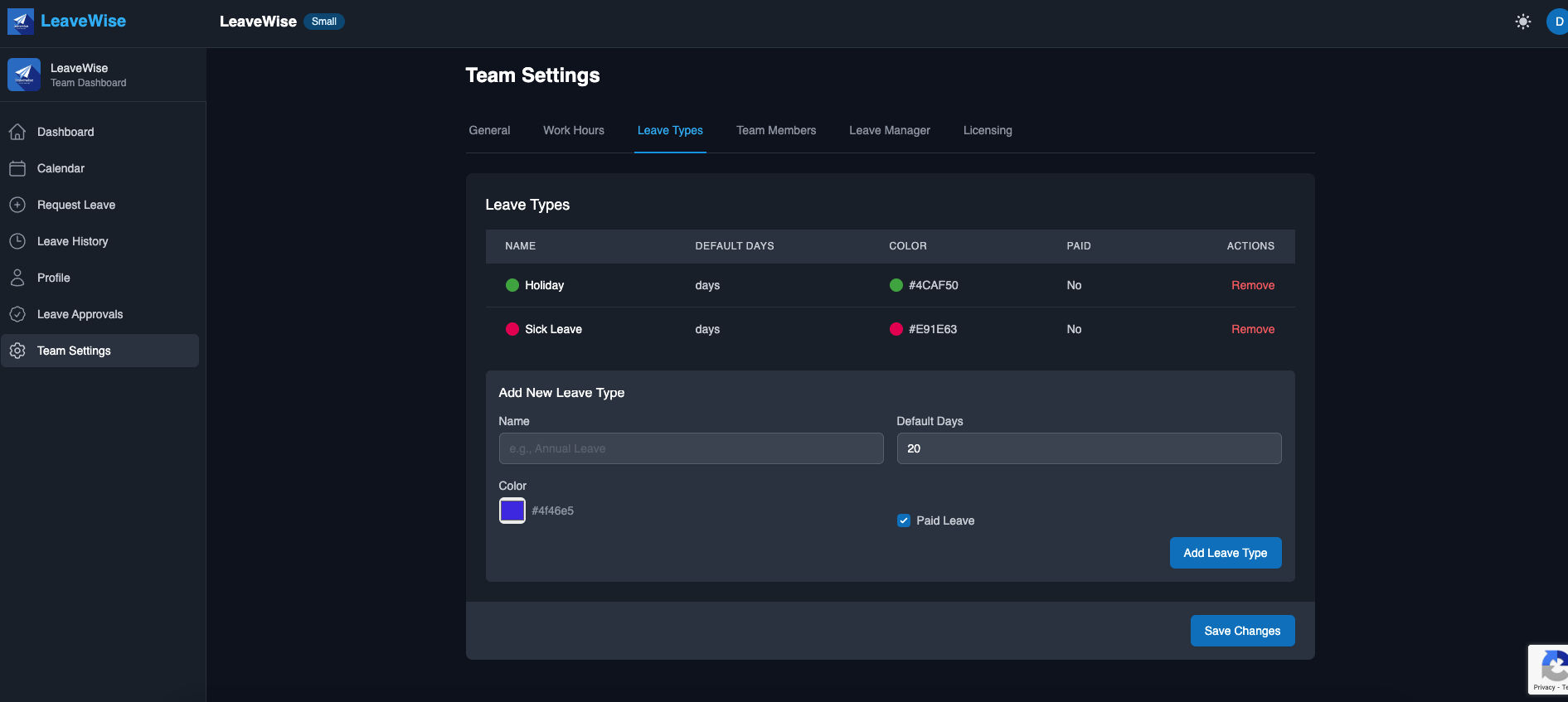Click the Holiday row name text
Screen dimensions: 1568x702
pos(544,285)
